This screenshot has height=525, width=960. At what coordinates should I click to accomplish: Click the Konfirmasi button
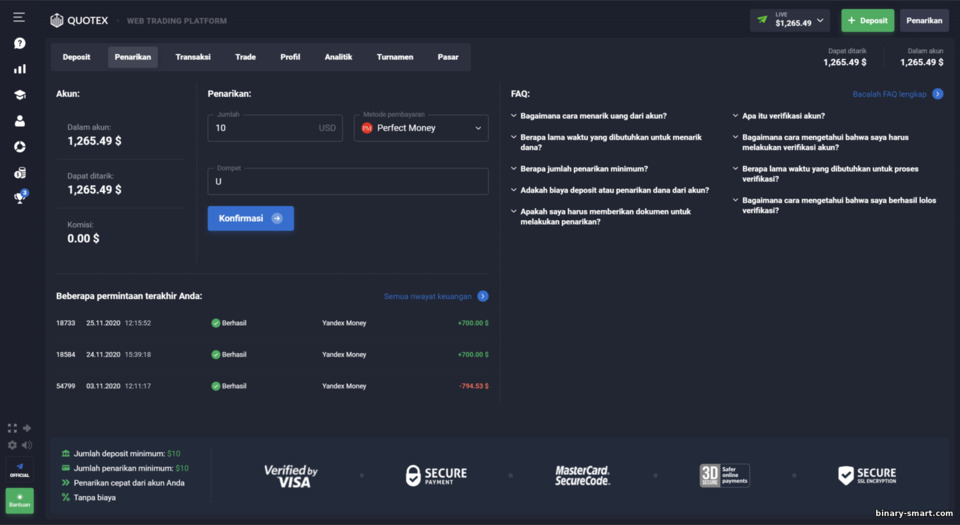tap(250, 218)
